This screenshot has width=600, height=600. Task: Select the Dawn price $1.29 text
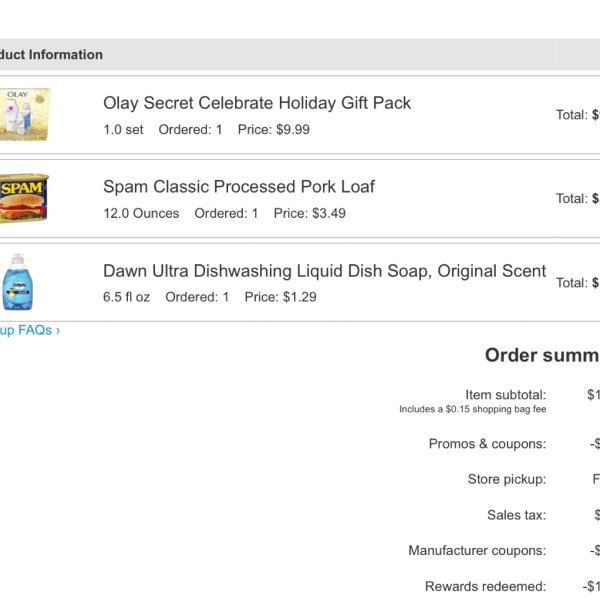[280, 297]
